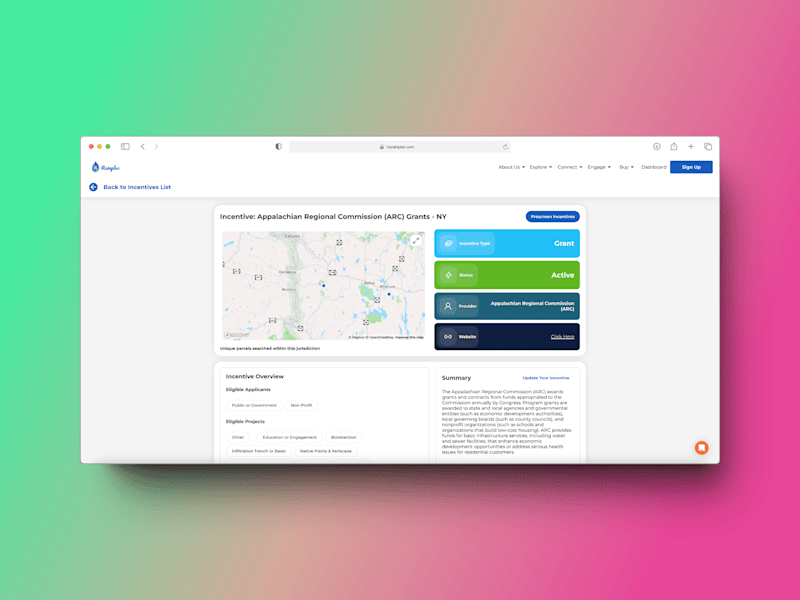Select the Public or Government chip
Viewport: 800px width, 600px height.
254,405
